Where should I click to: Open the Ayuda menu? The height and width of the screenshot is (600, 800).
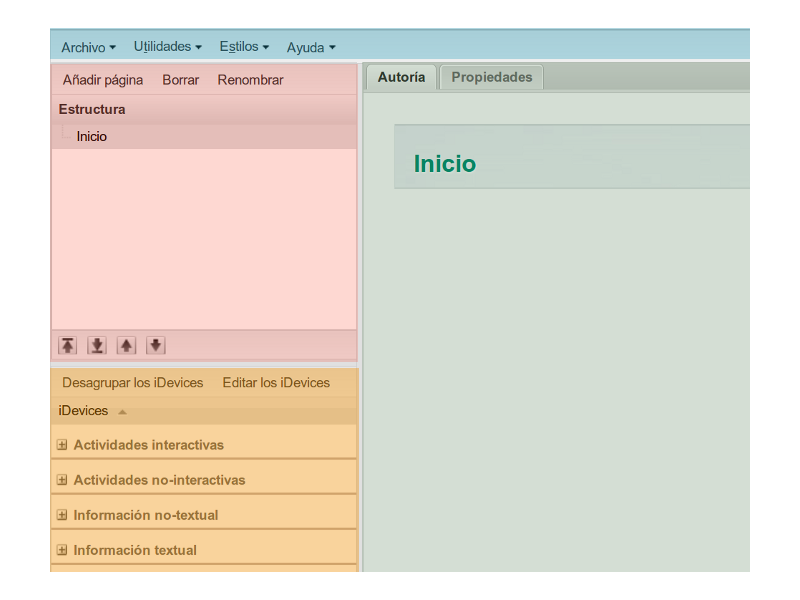pos(310,47)
